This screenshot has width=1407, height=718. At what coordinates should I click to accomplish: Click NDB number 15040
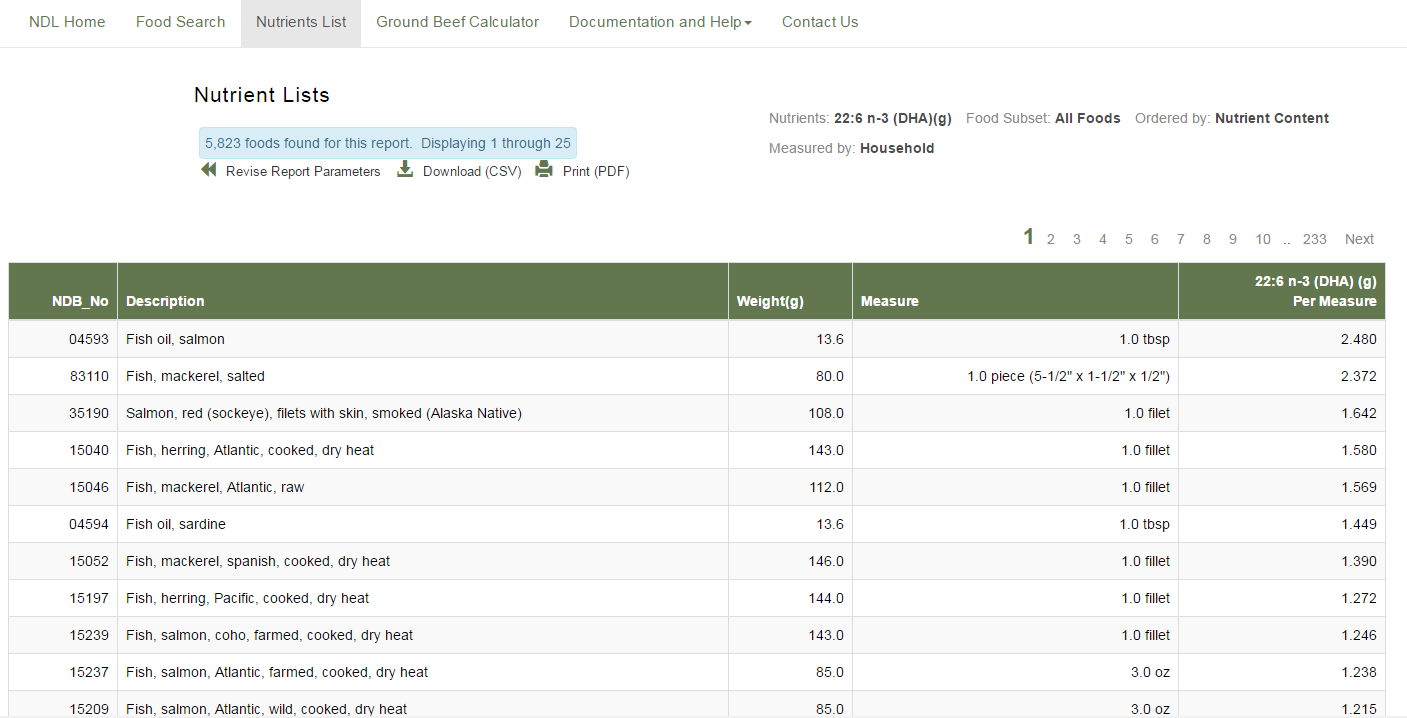pos(89,450)
